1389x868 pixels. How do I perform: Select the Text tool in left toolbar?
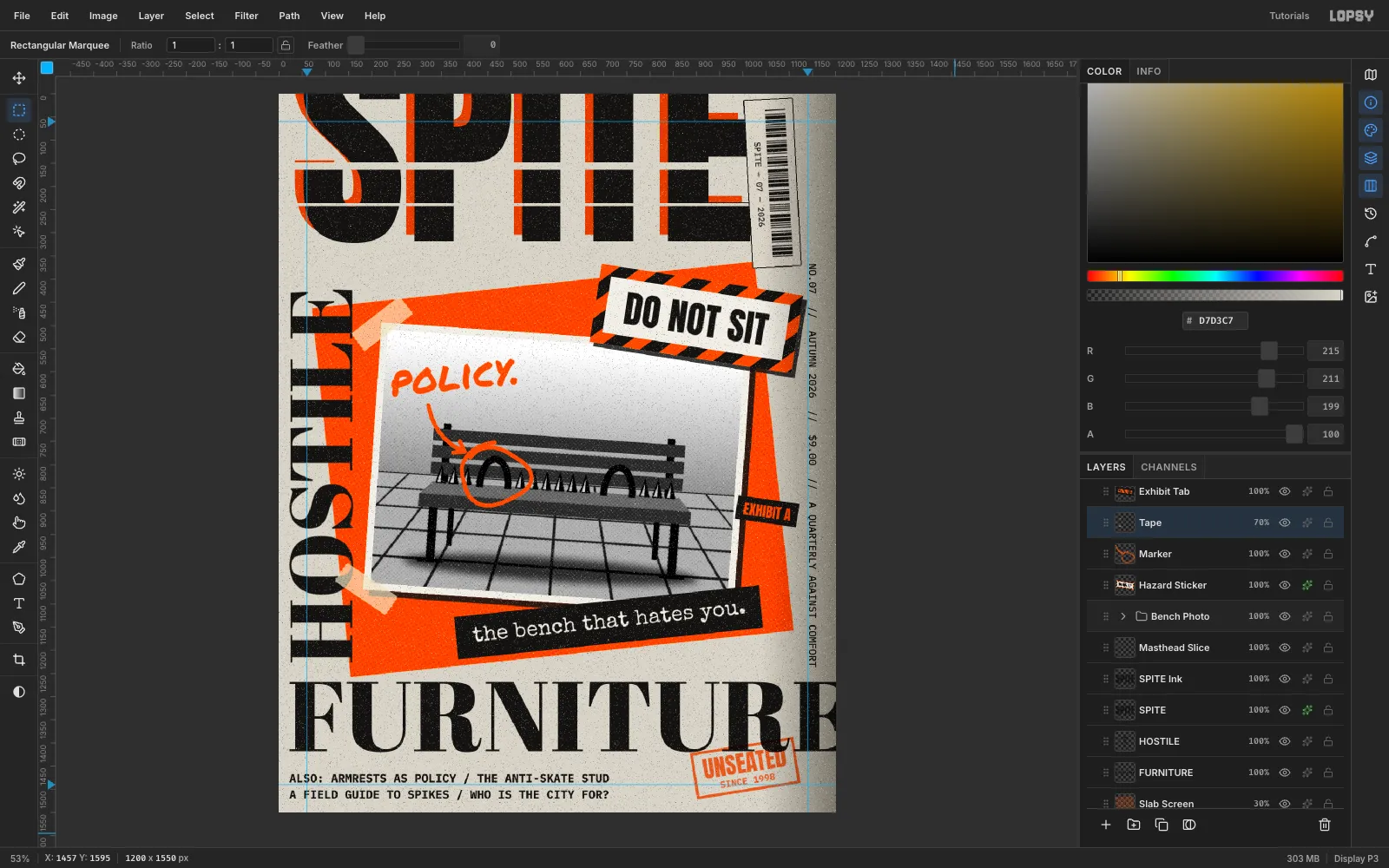click(x=19, y=603)
